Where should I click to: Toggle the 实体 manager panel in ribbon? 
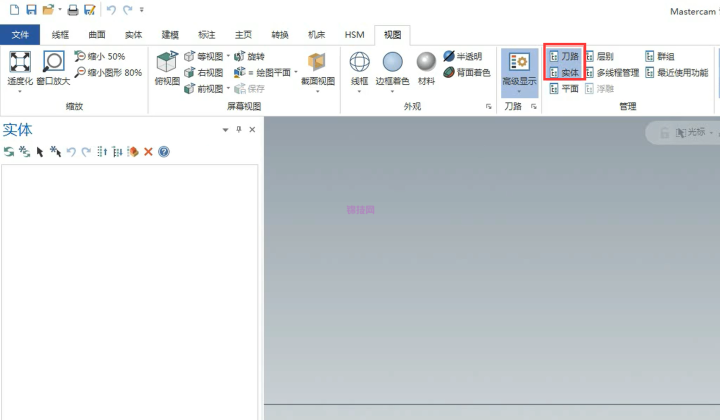pyautogui.click(x=564, y=73)
